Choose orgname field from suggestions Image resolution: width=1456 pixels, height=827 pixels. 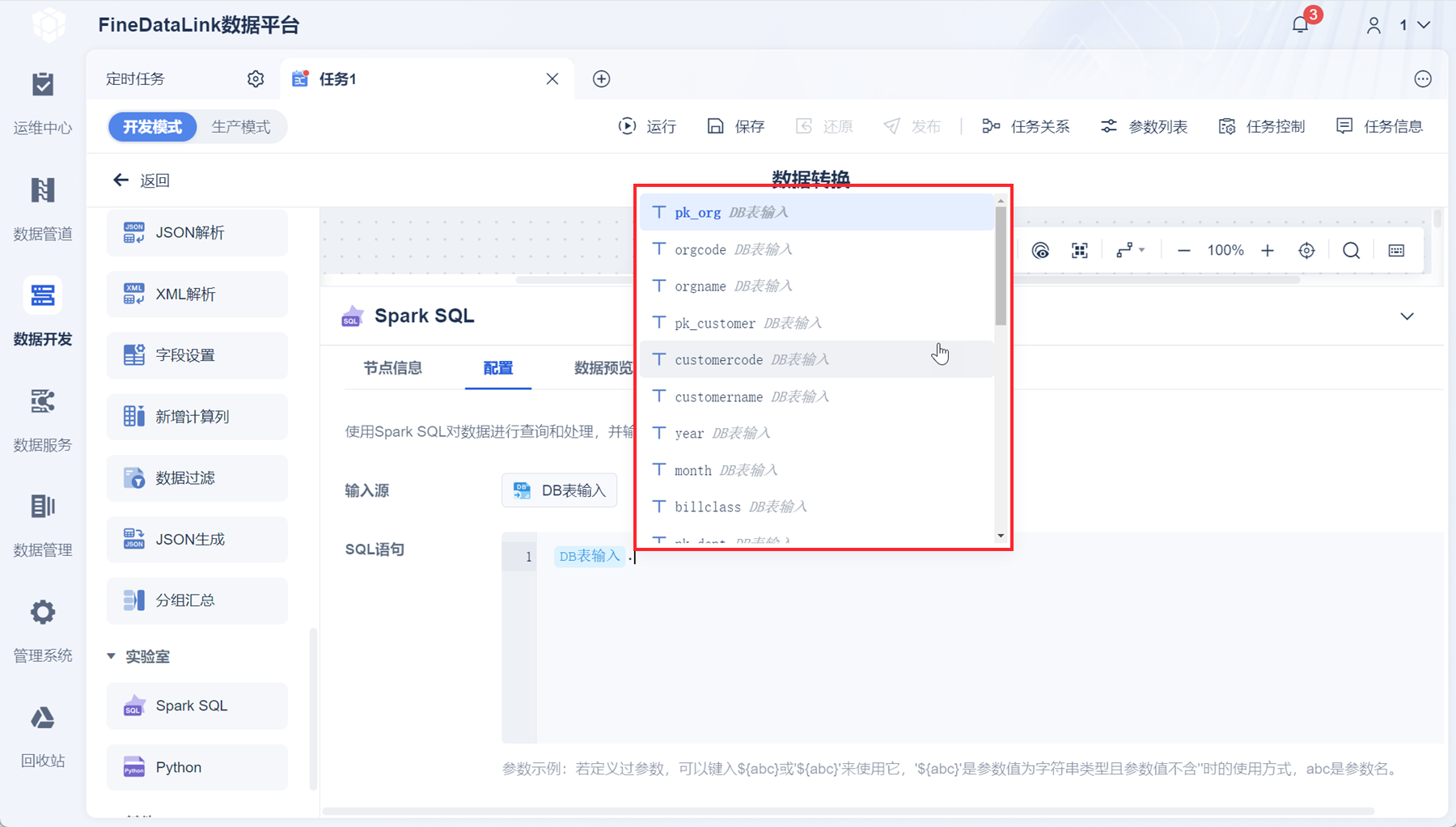pos(817,286)
